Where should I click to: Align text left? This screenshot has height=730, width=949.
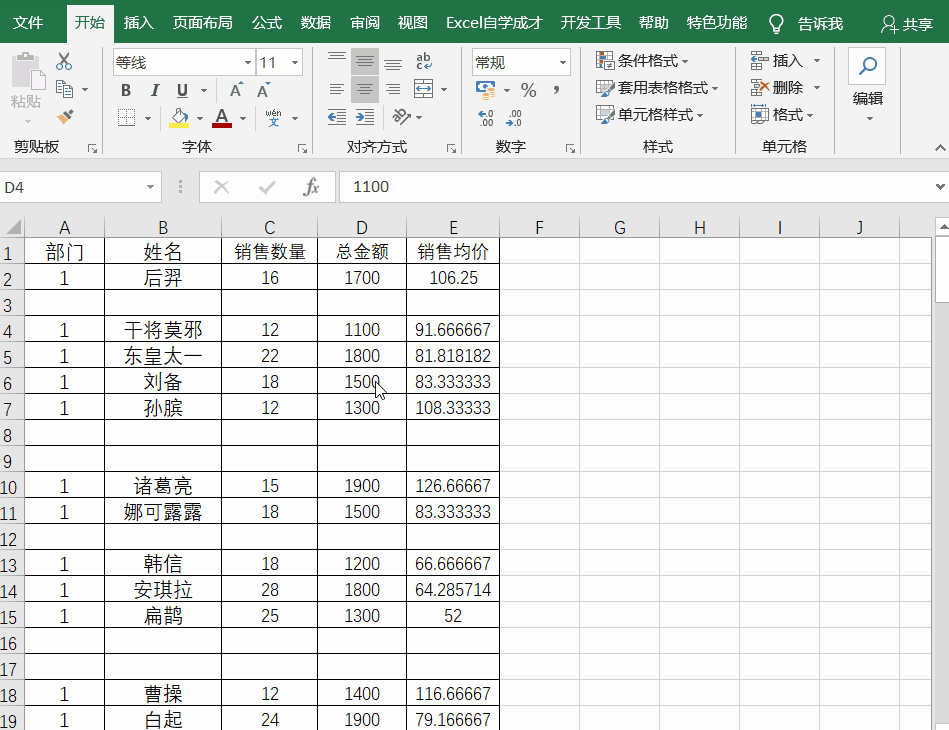[x=337, y=90]
